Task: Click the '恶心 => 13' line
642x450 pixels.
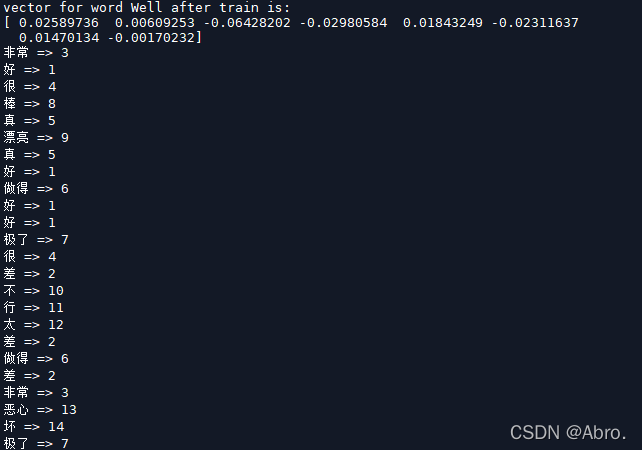Action: coord(40,409)
